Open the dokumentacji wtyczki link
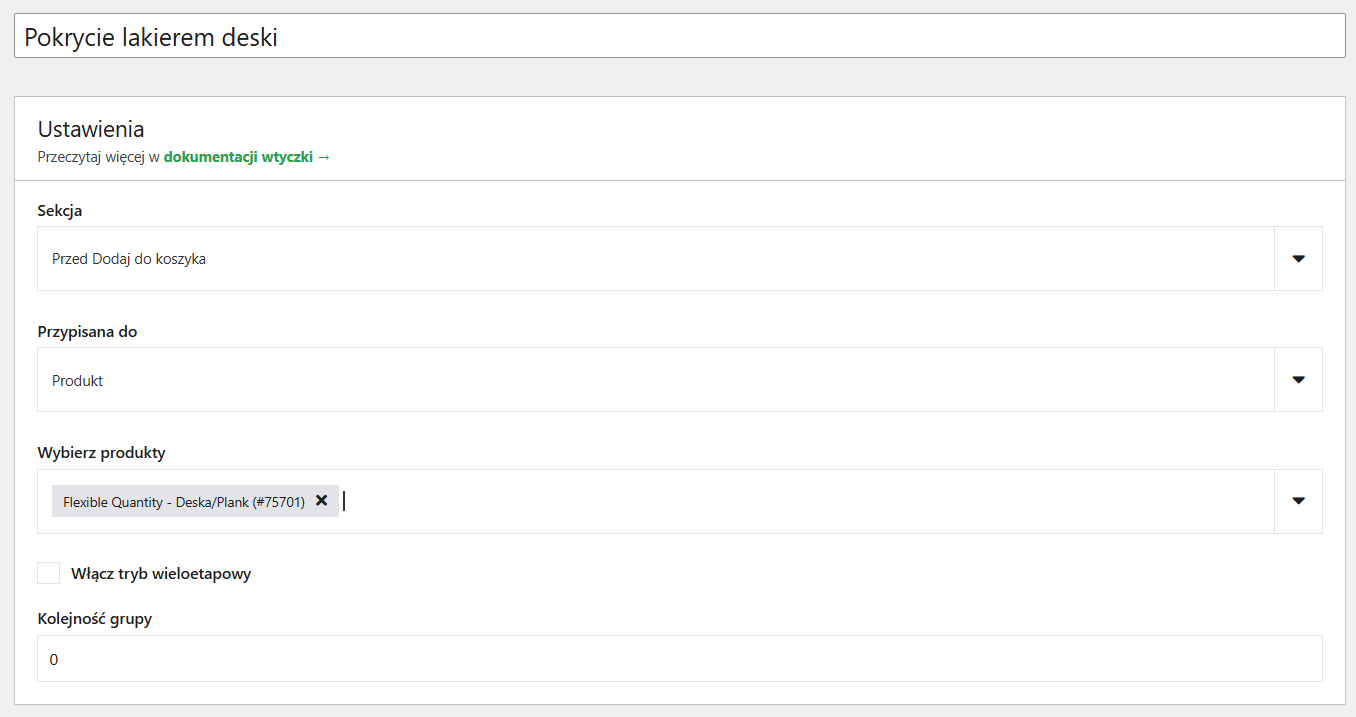Screen dimensions: 1356x717 coord(238,157)
